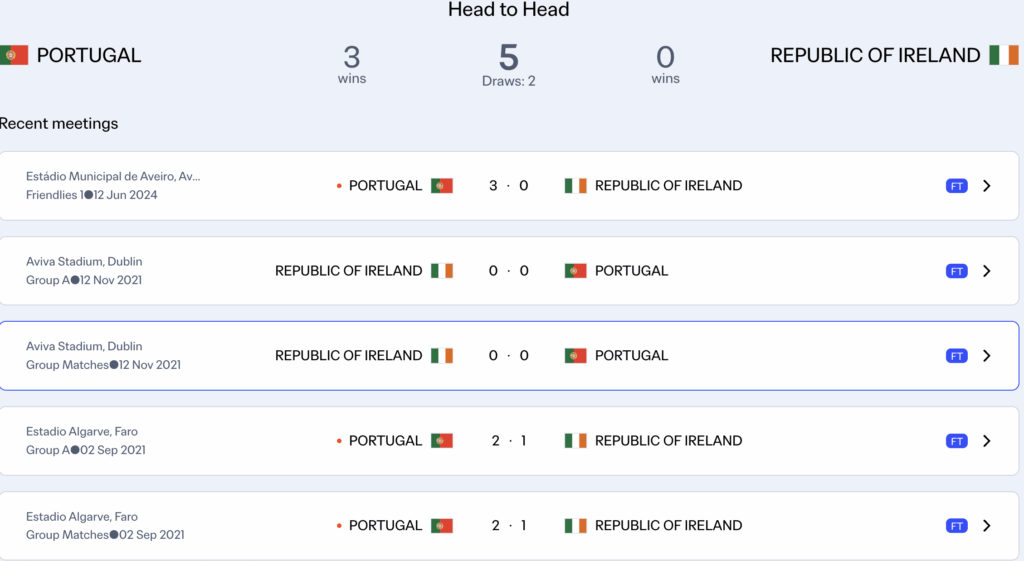Expand Group Matches 02 Sep 2021 match row
Screen dimensions: 1024x561
tap(987, 526)
